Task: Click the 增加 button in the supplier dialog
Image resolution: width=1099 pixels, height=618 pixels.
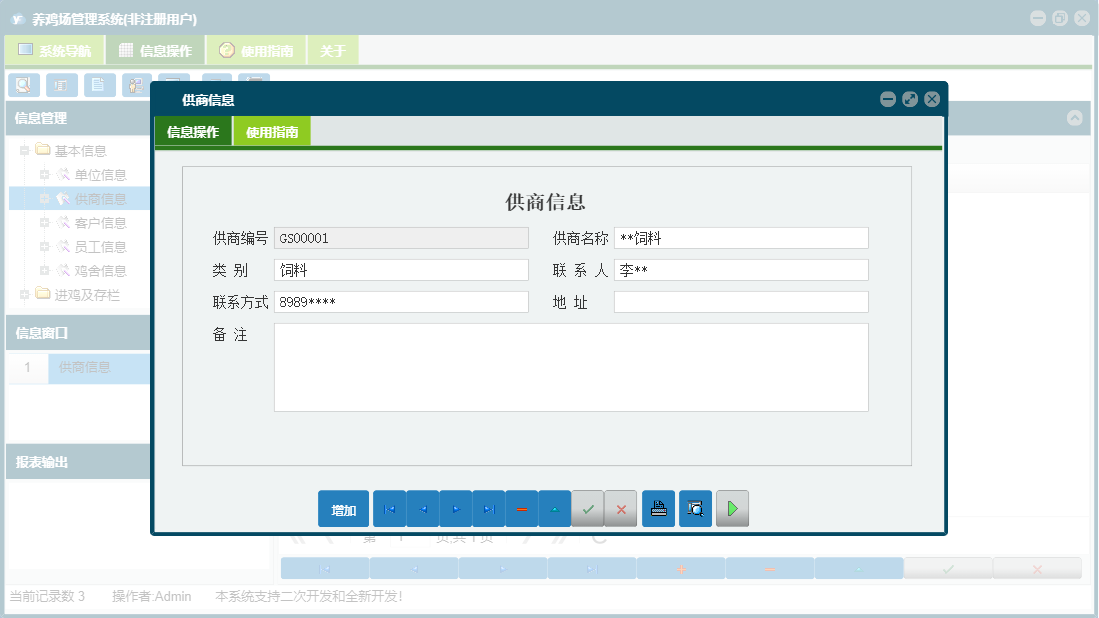Action: tap(343, 509)
